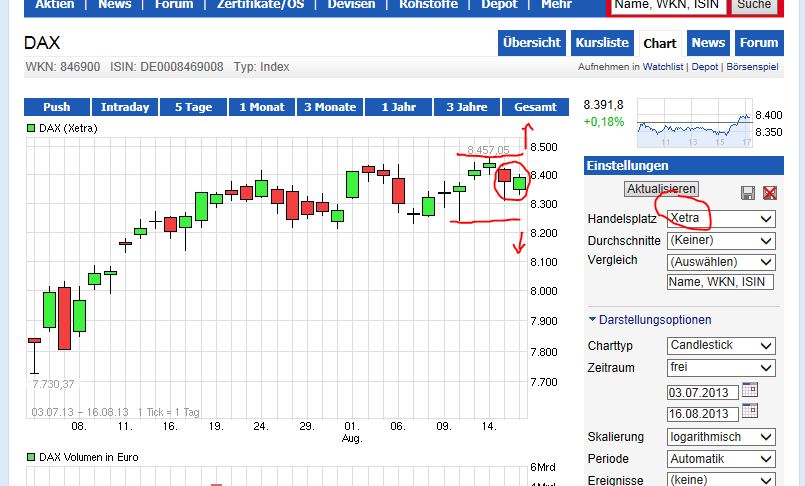Click the intraday mini chart thumbnail
The image size is (805, 486).
(695, 123)
